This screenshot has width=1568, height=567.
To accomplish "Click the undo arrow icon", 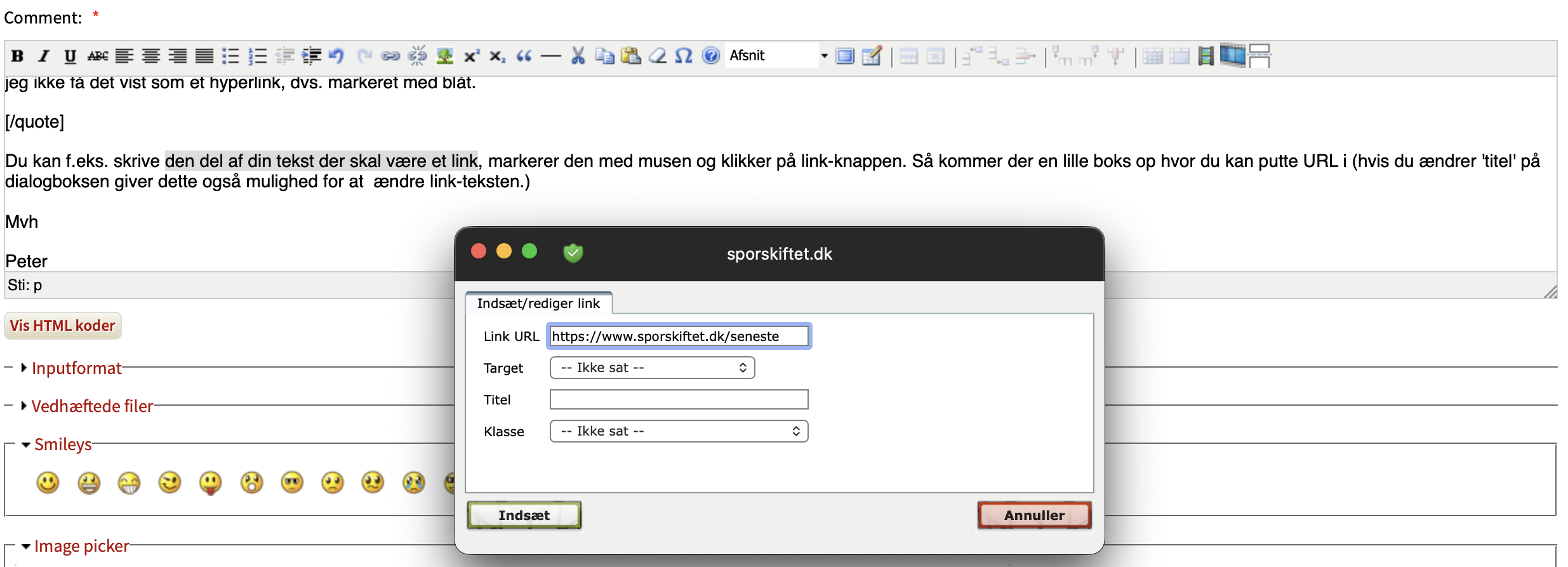I will click(x=336, y=57).
